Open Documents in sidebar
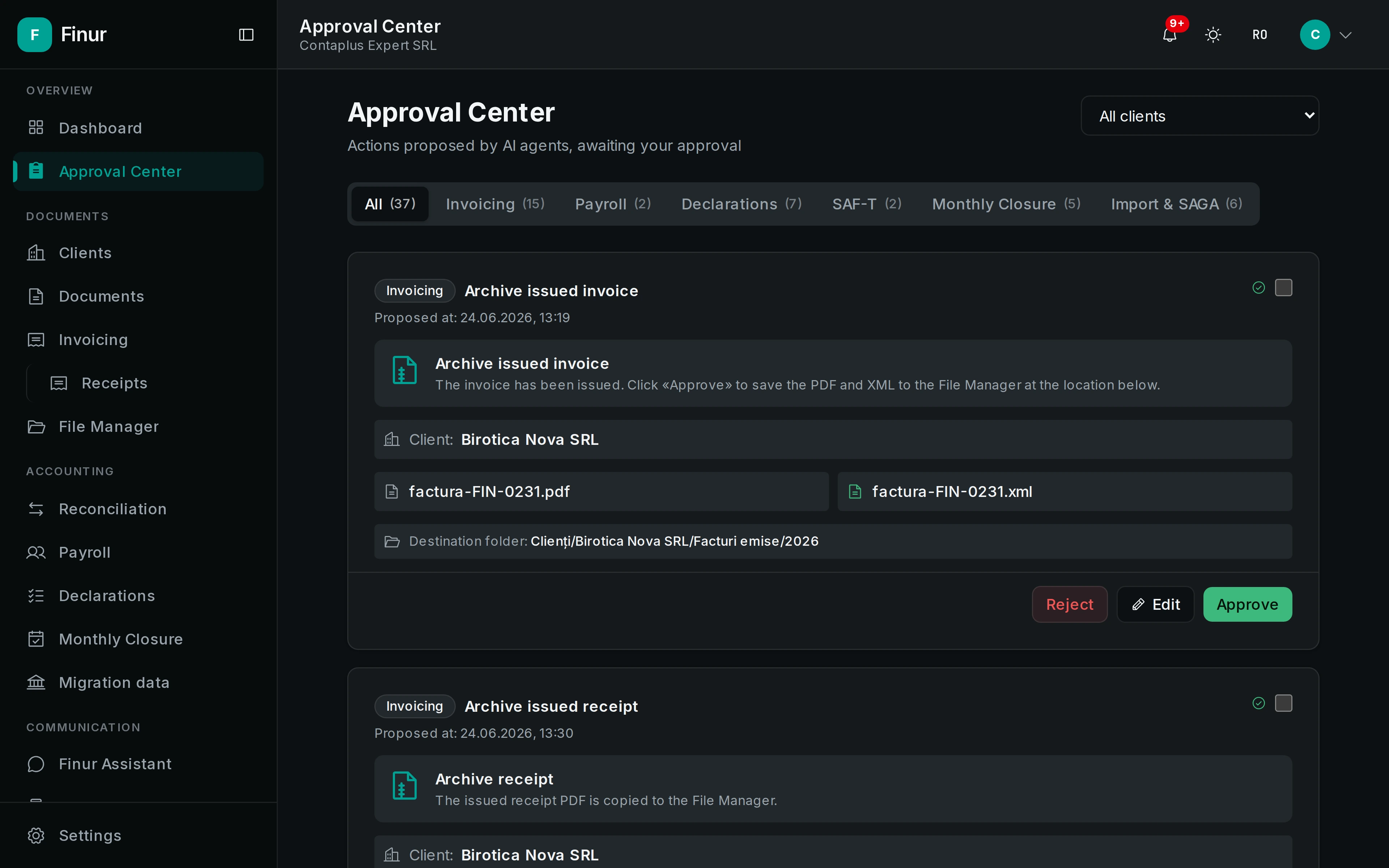 click(138, 297)
